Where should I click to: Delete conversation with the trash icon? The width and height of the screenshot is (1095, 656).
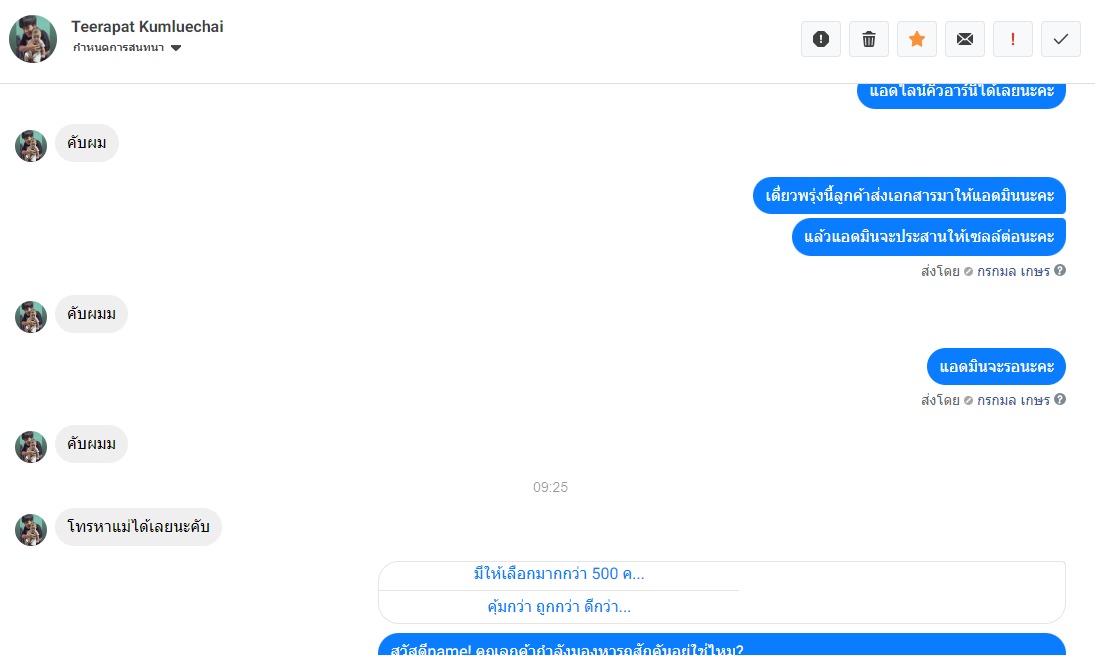click(x=869, y=39)
